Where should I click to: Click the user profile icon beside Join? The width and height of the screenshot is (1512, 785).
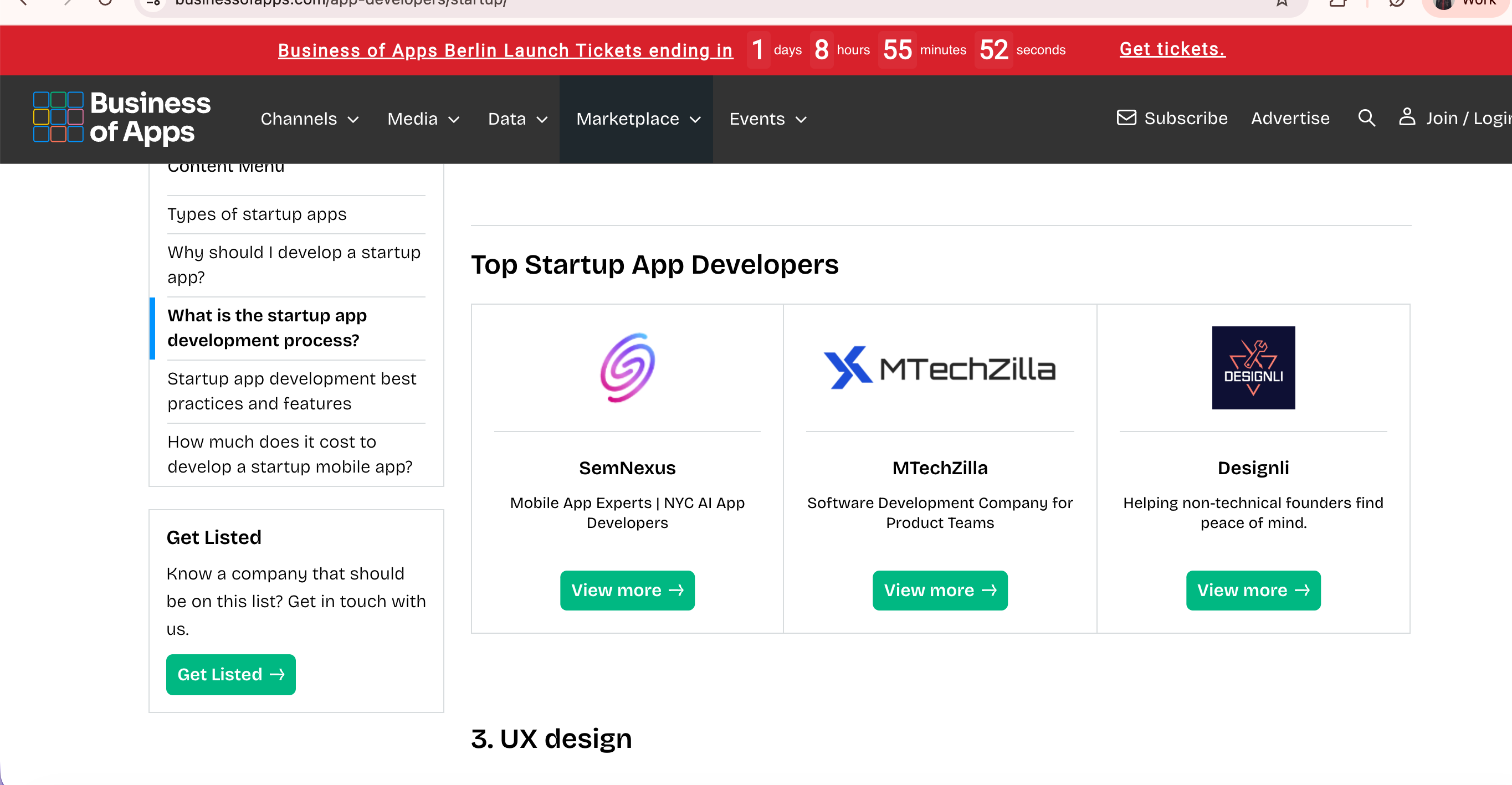[x=1407, y=117]
